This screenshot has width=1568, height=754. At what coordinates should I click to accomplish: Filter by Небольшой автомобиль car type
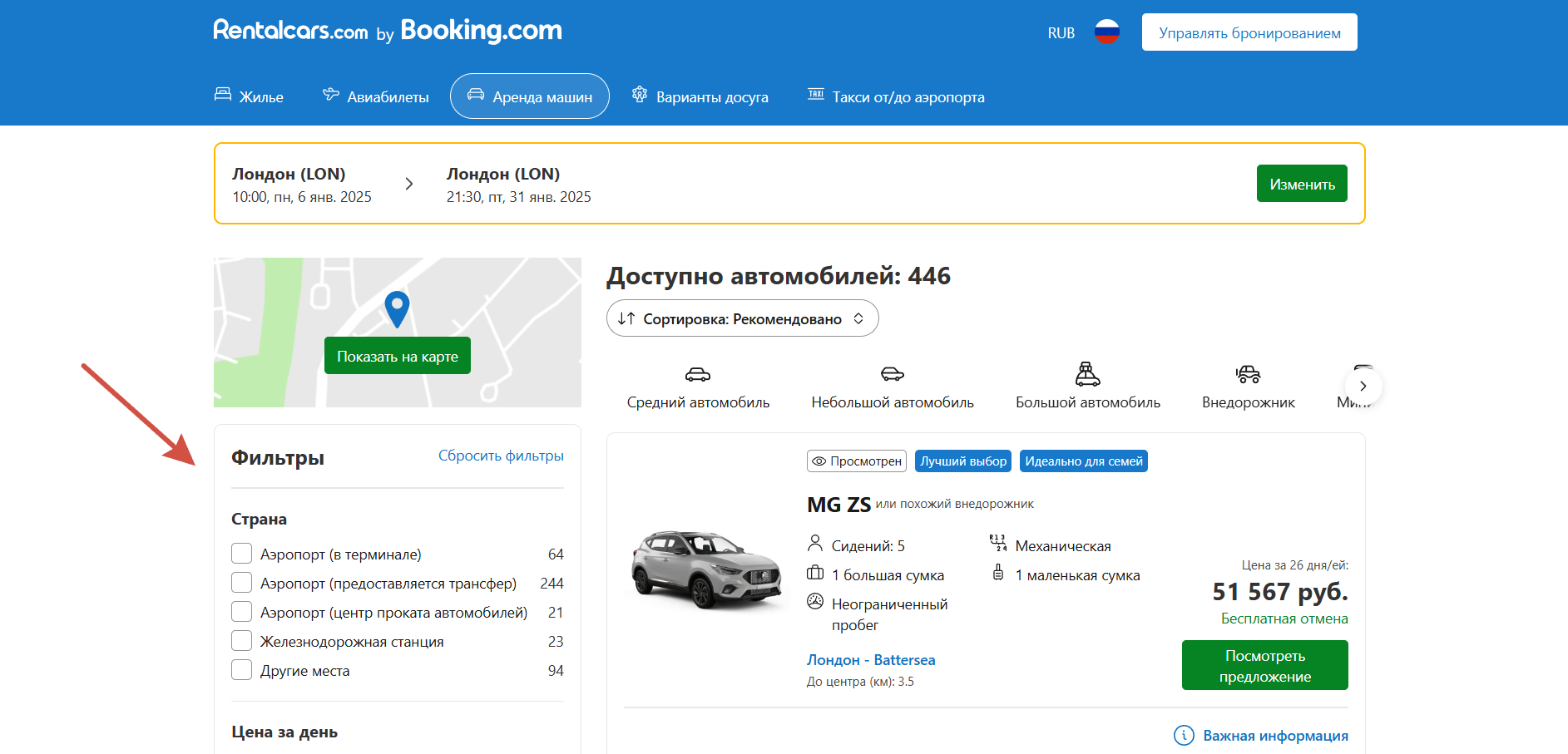click(x=893, y=387)
